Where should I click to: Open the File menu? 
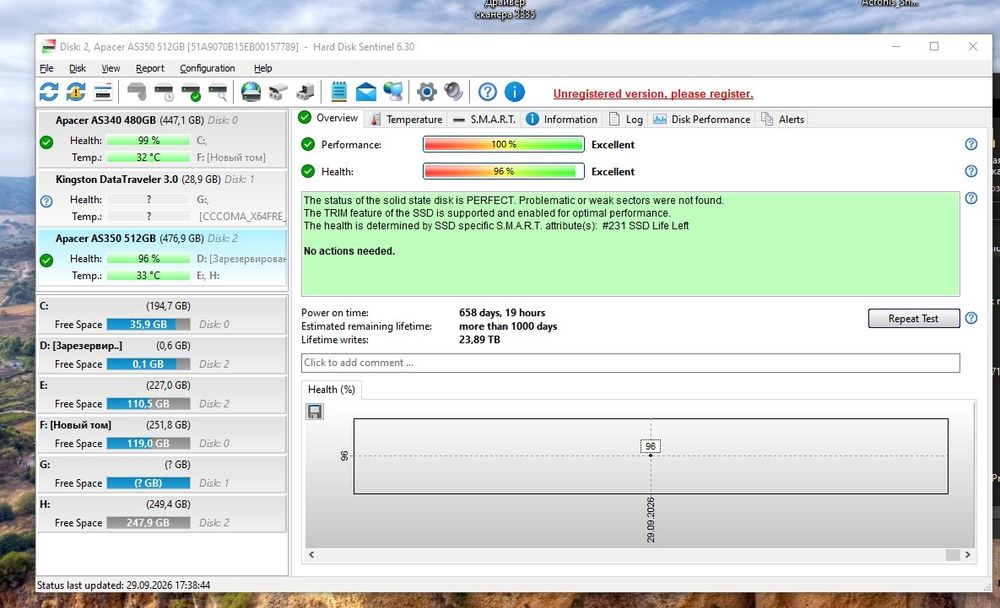(47, 68)
